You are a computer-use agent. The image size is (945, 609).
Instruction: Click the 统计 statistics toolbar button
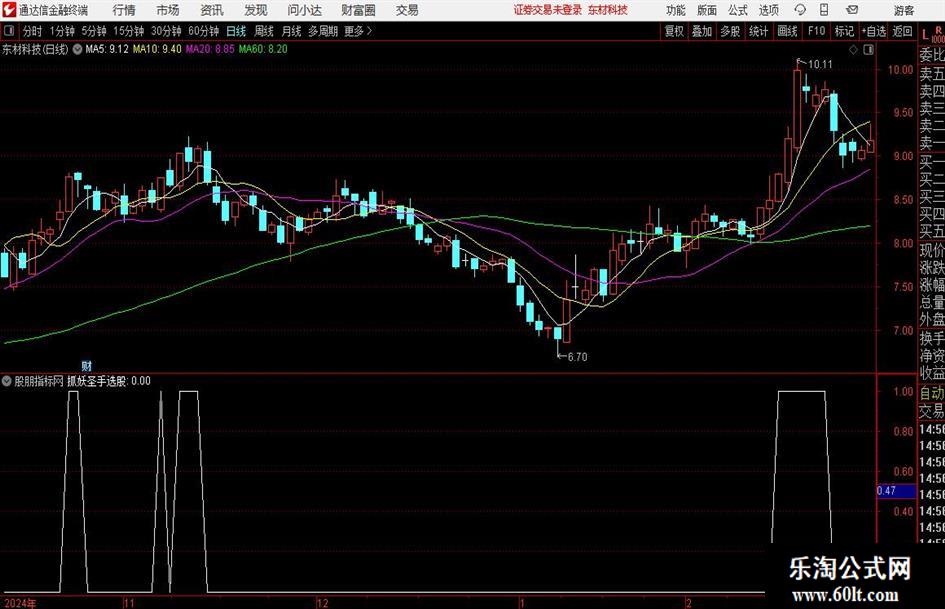[758, 31]
